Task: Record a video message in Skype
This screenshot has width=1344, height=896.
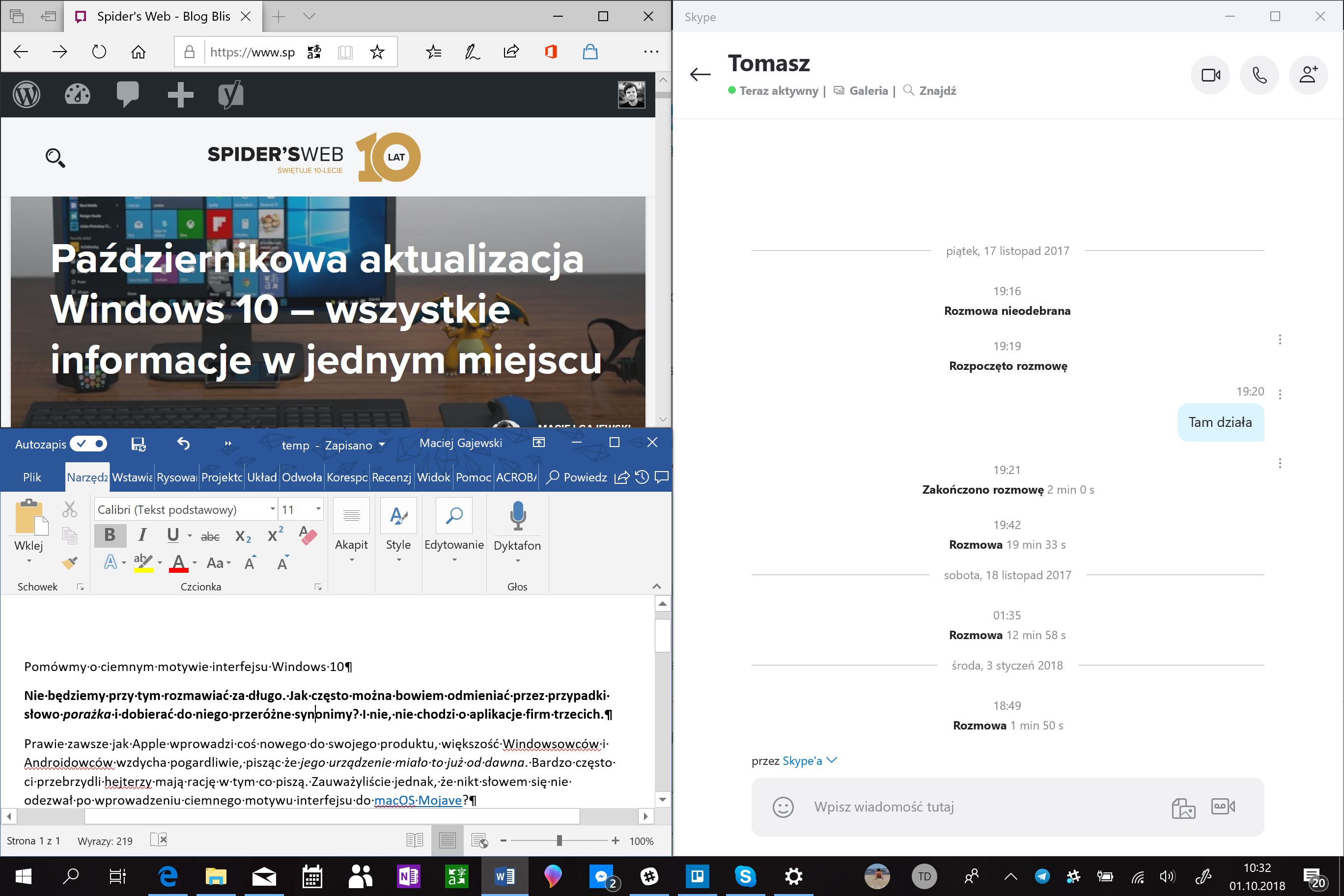Action: [x=1223, y=806]
